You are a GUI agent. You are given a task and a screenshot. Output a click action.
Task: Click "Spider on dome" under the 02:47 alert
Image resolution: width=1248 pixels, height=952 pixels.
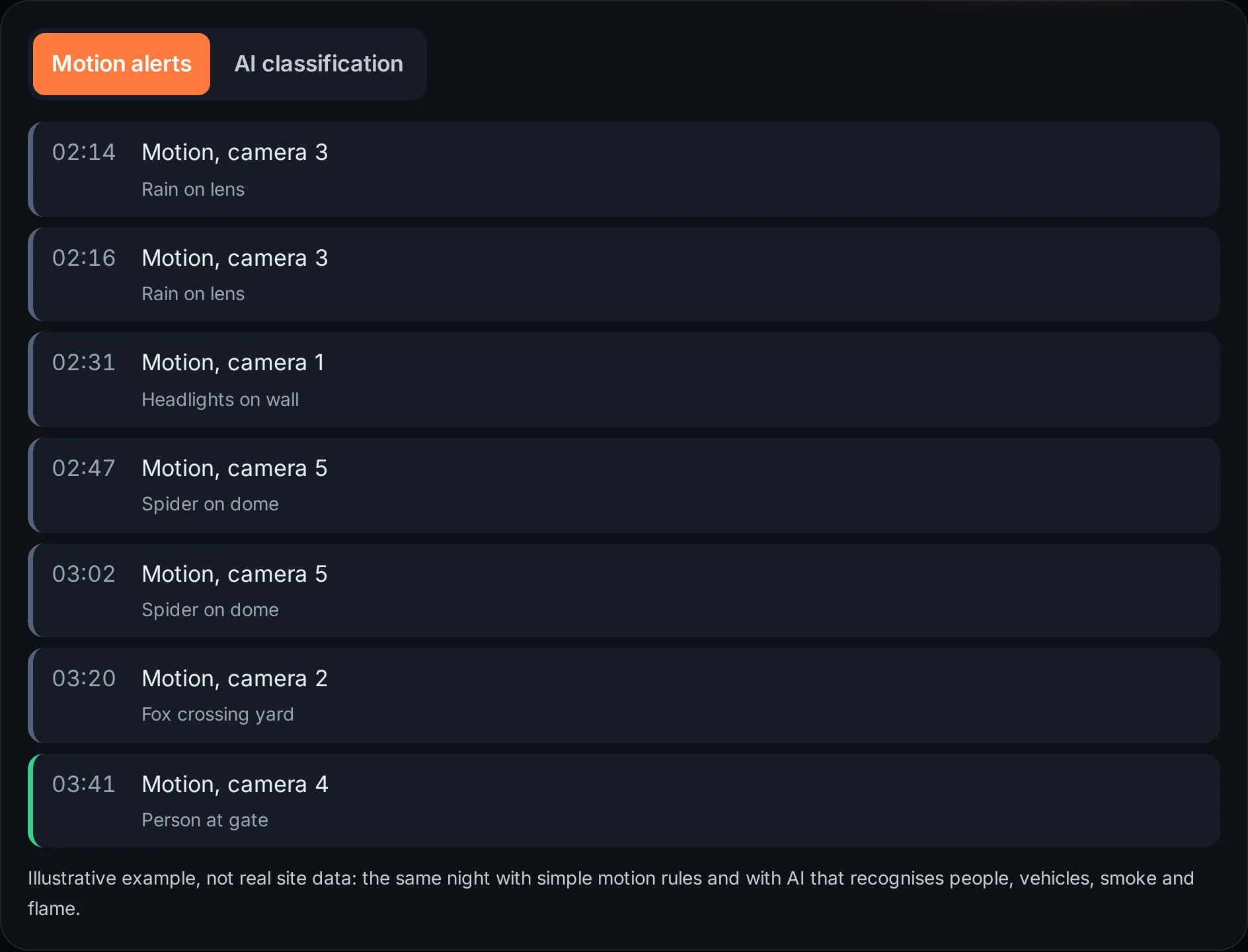(x=210, y=504)
